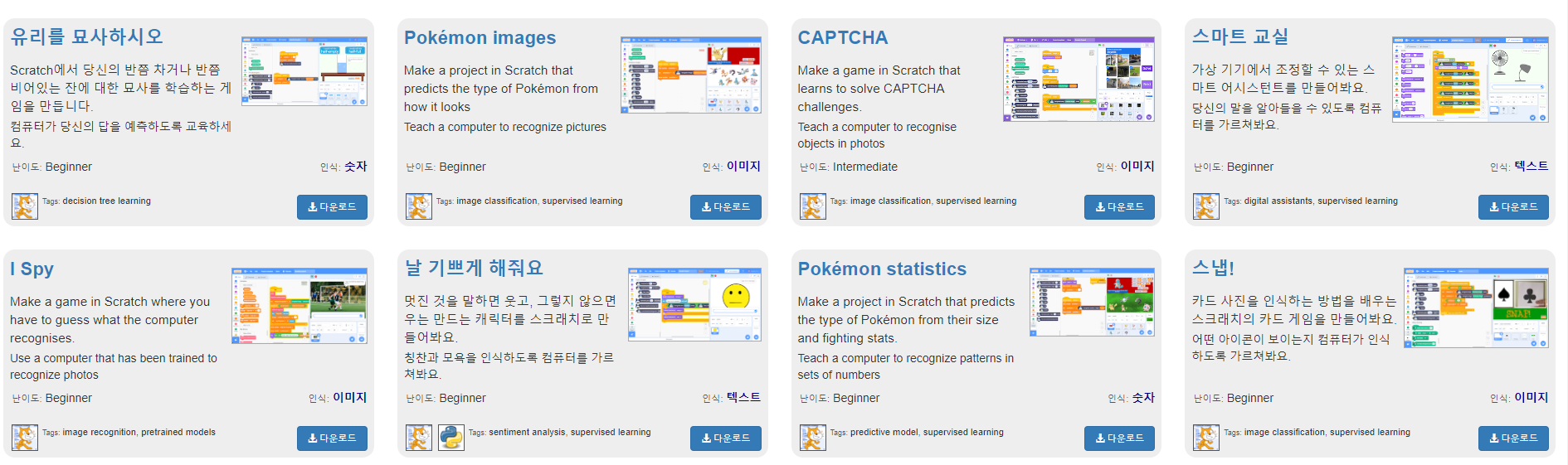Click Scratch cat icon on 스마트 교실 card

point(1206,206)
